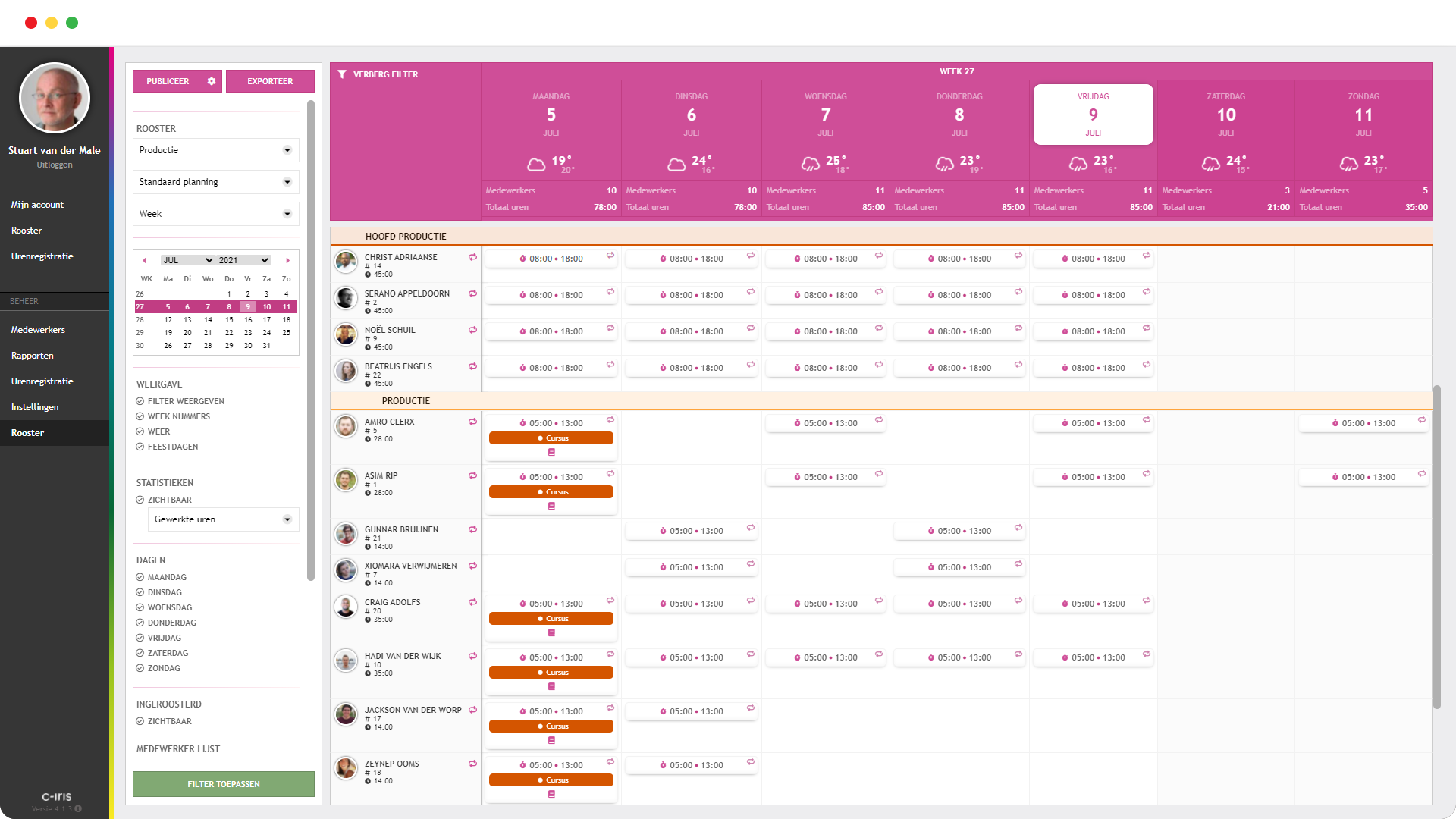Screen dimensions: 1456x819
Task: Click the filter funnel icon
Action: [x=342, y=74]
